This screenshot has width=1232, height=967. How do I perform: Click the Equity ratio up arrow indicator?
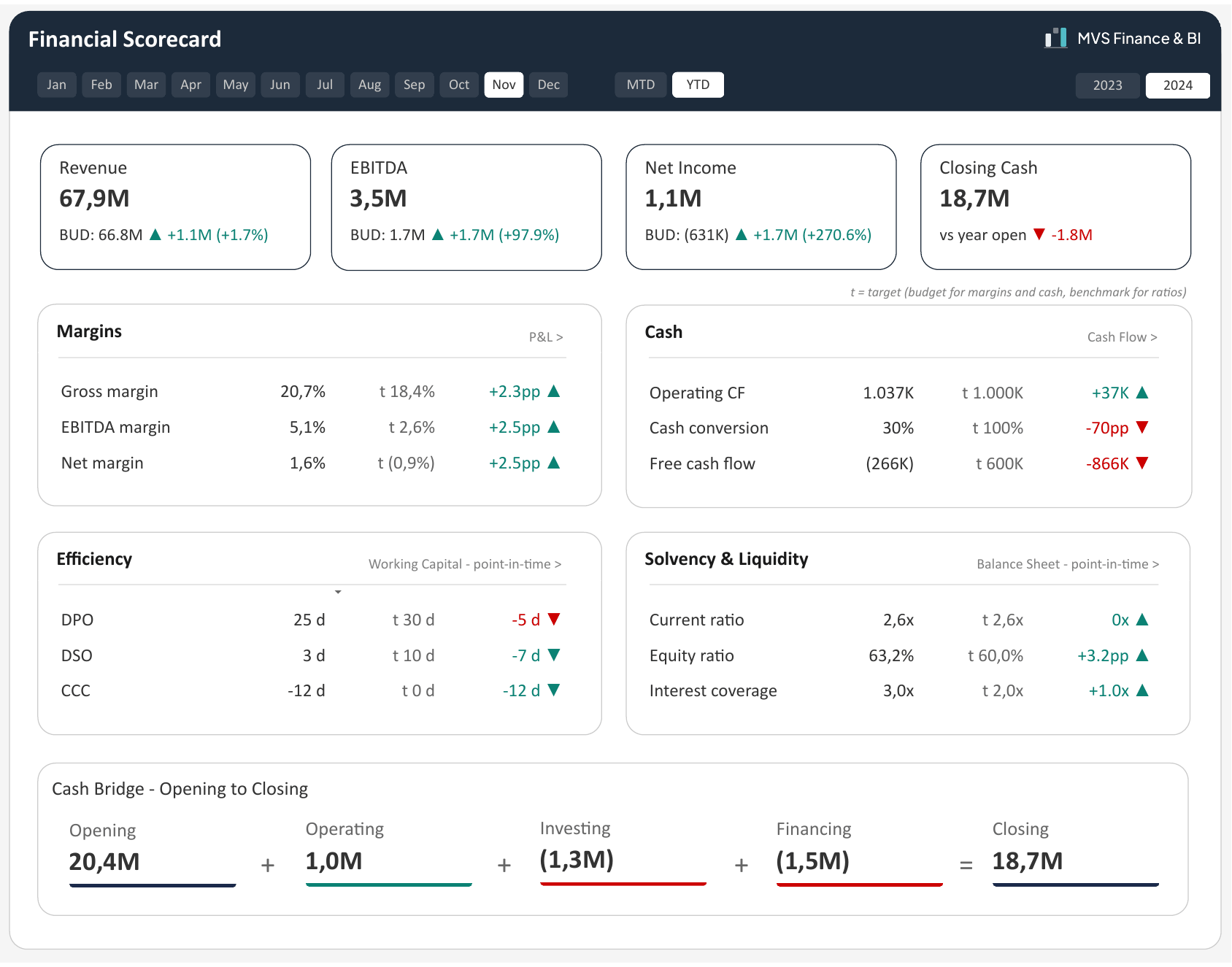coord(1143,655)
